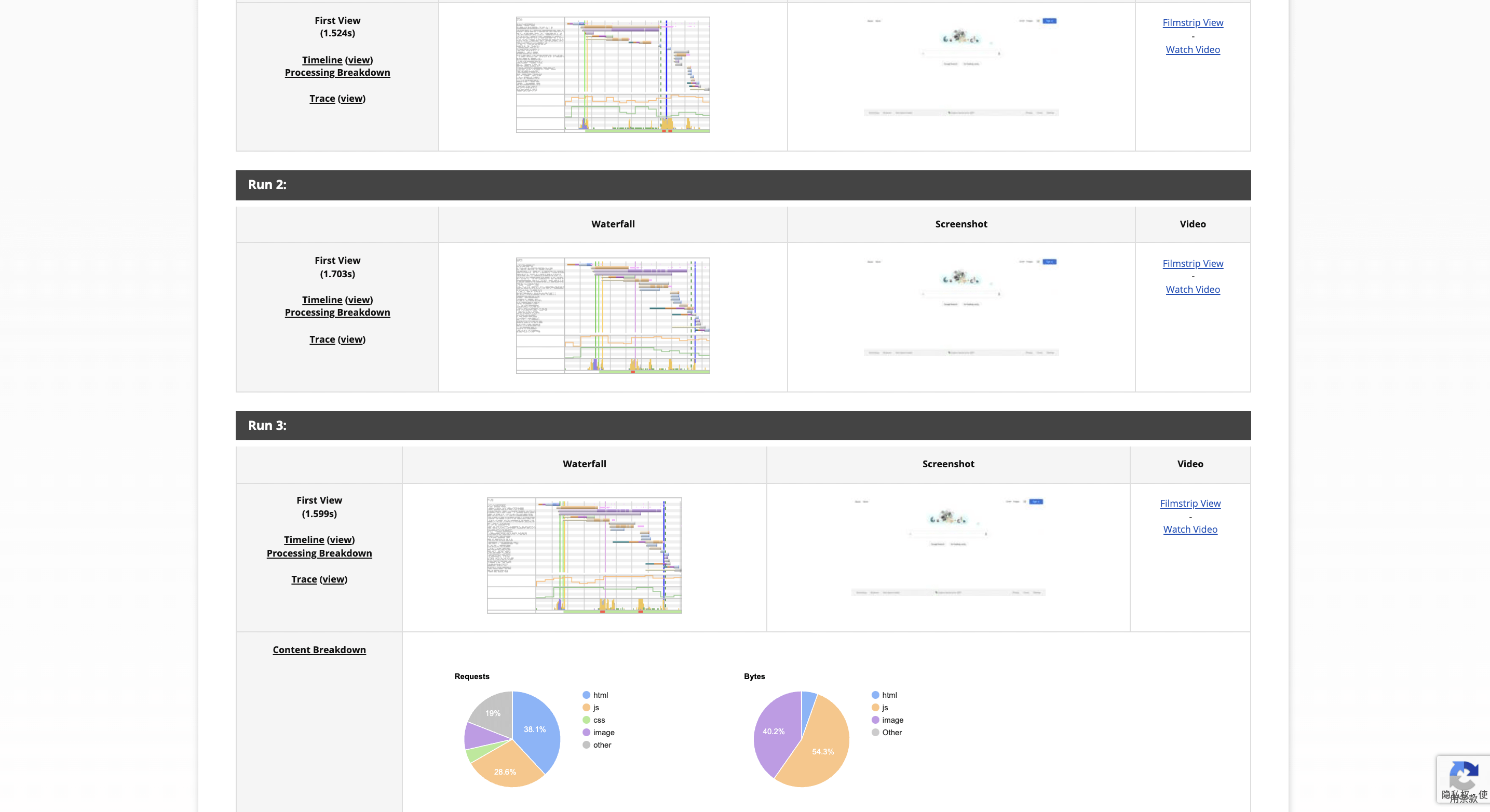Click Run 2 Trace link

(x=321, y=340)
